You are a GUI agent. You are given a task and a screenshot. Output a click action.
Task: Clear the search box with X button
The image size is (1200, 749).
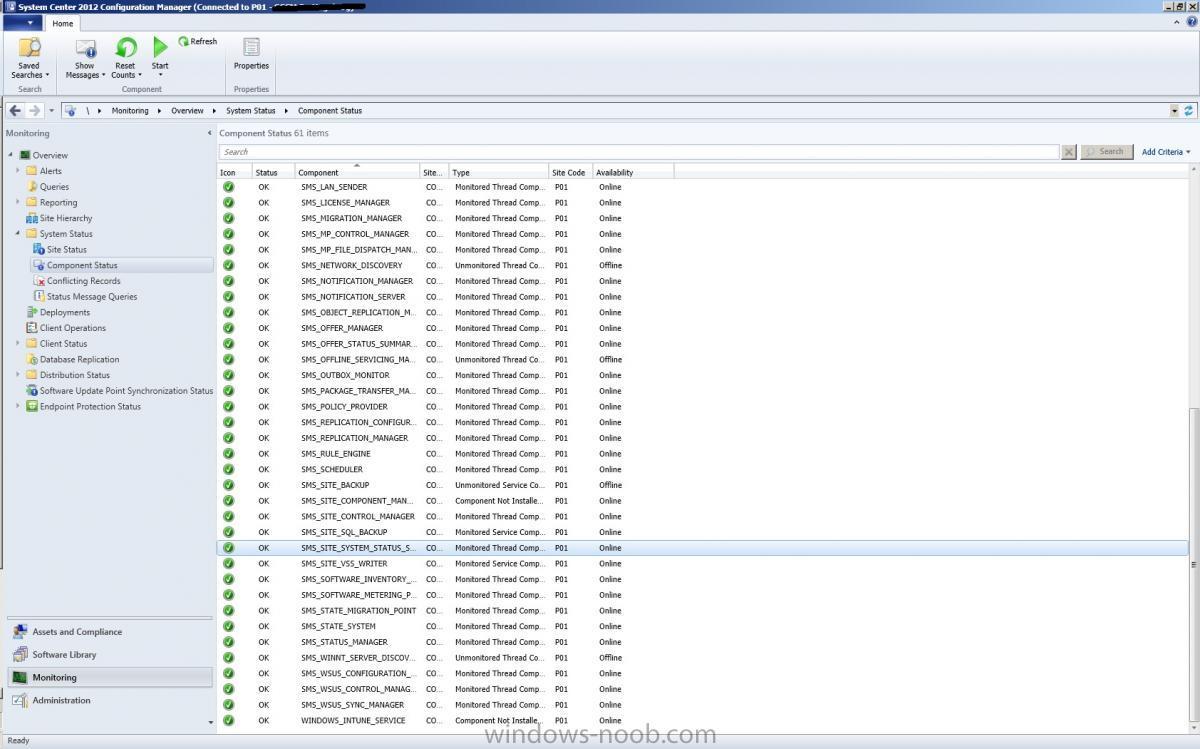click(x=1068, y=152)
